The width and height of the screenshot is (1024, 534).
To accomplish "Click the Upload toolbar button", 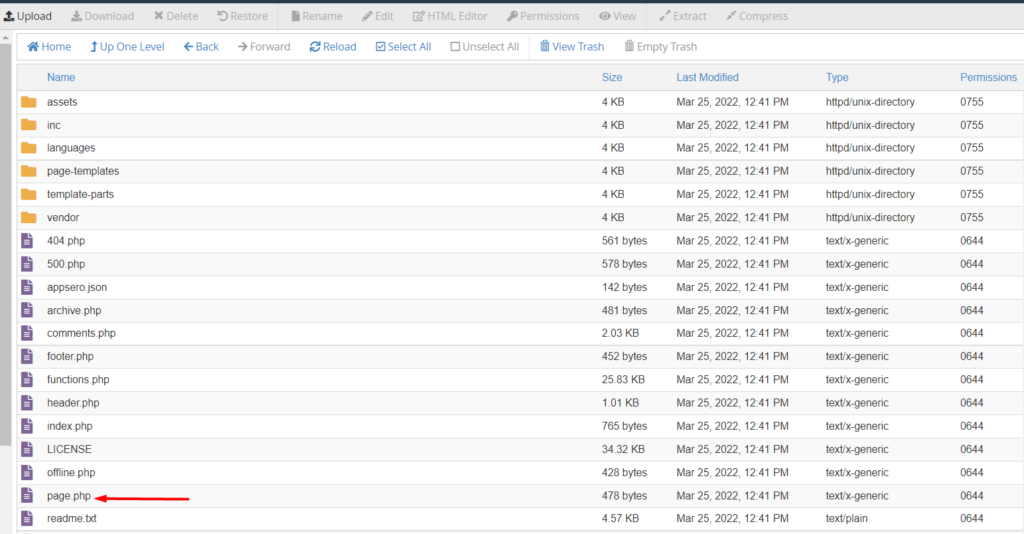I will (x=28, y=16).
